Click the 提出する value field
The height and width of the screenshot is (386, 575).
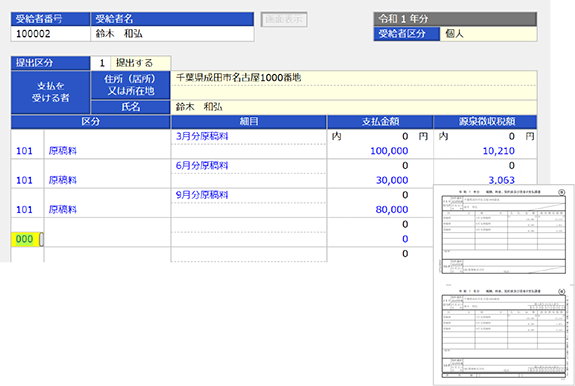click(x=141, y=63)
